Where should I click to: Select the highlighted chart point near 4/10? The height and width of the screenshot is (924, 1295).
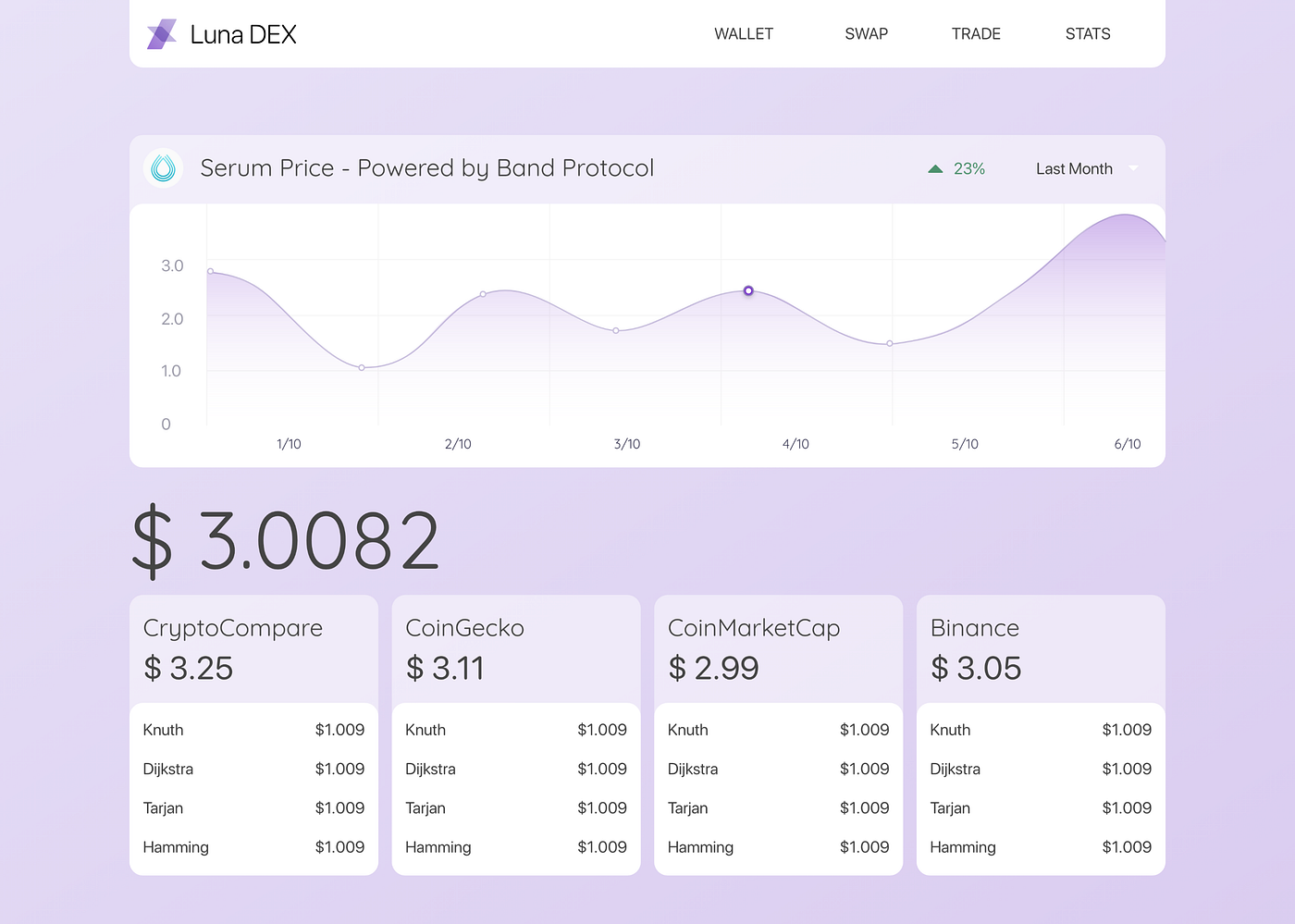[748, 290]
